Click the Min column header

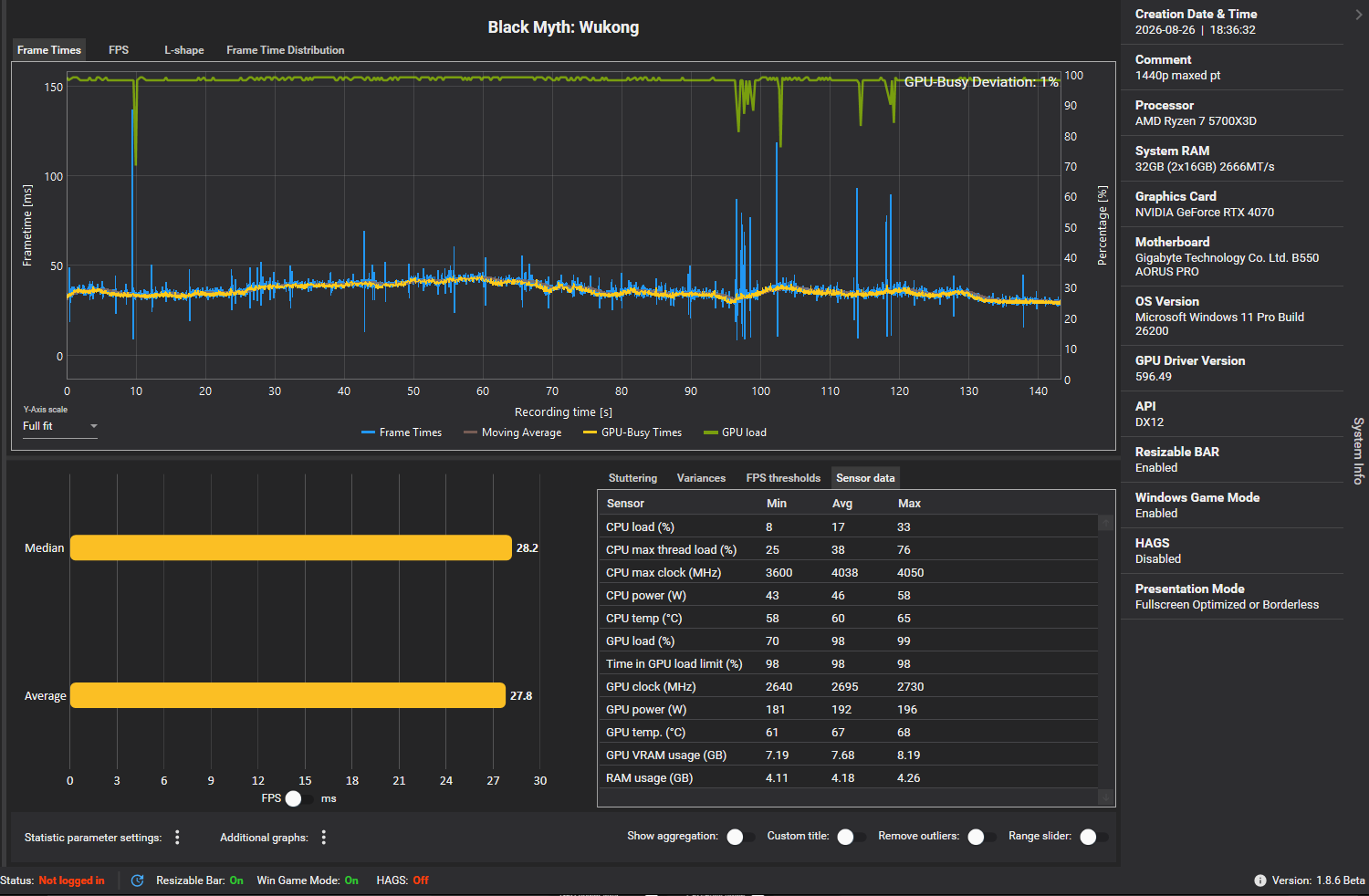click(777, 504)
